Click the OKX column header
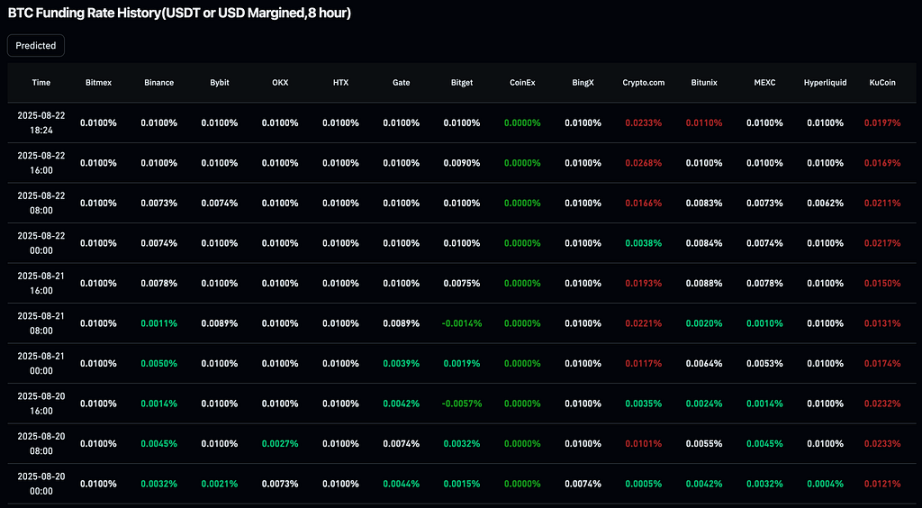Screen dimensions: 922x508 click(280, 83)
